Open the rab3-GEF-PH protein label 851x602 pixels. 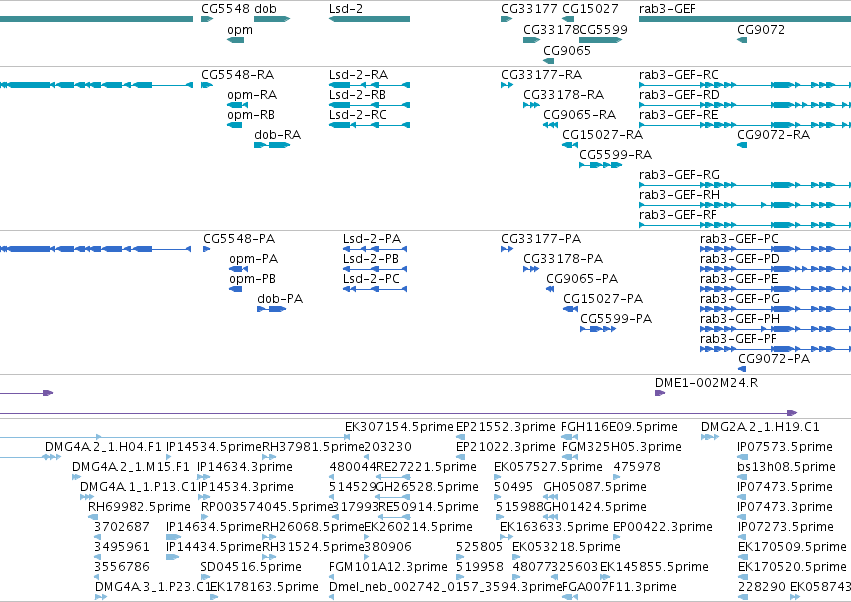(x=740, y=319)
